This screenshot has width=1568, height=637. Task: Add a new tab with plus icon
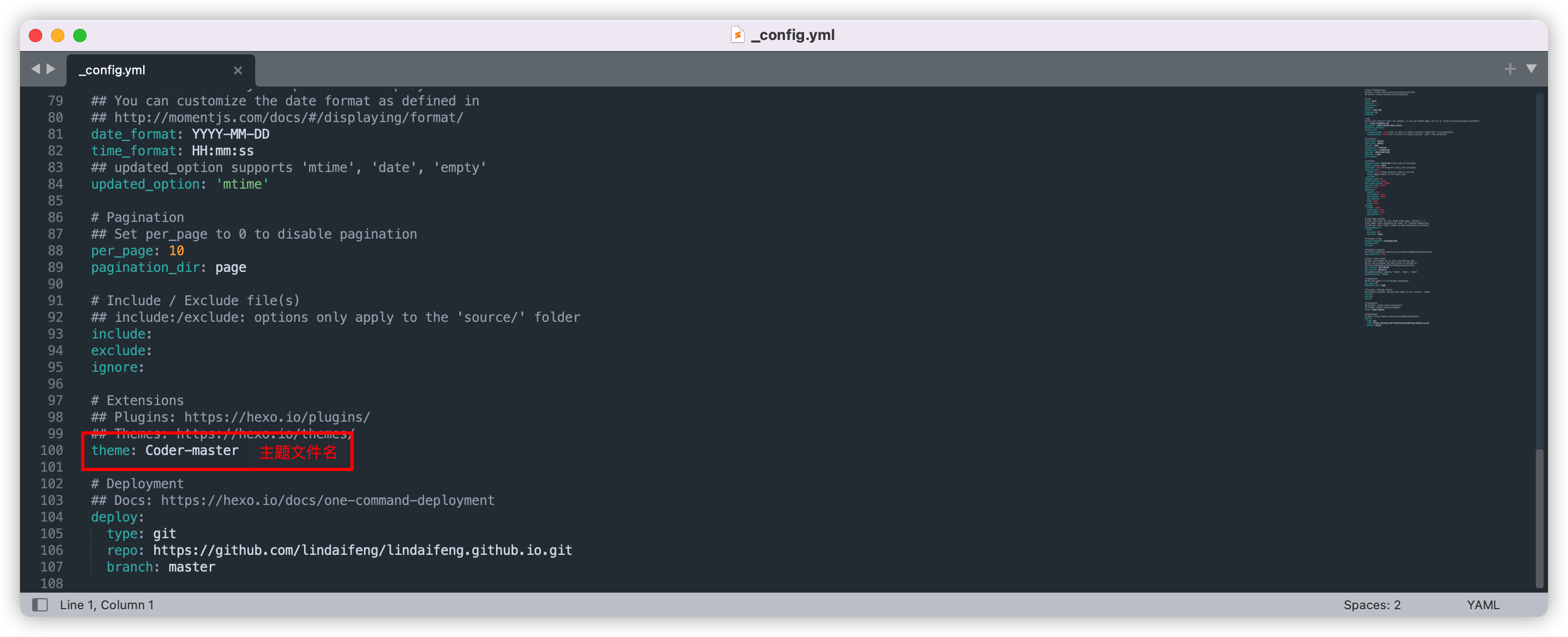tap(1510, 69)
